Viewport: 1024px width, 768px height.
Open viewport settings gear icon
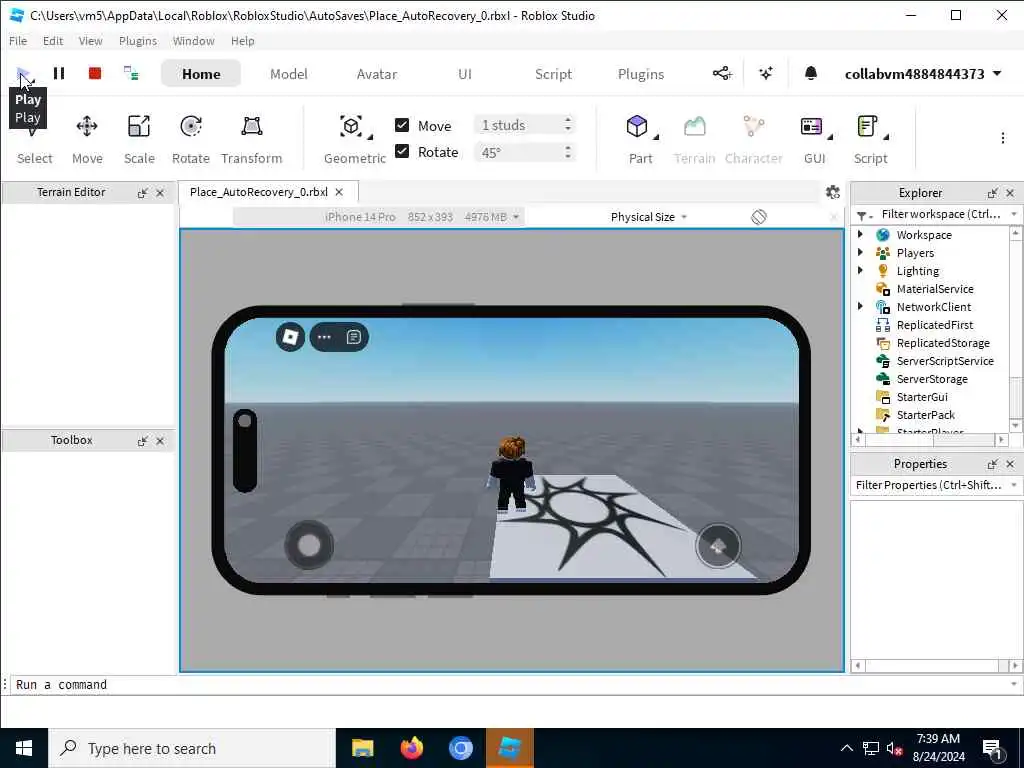tap(833, 192)
